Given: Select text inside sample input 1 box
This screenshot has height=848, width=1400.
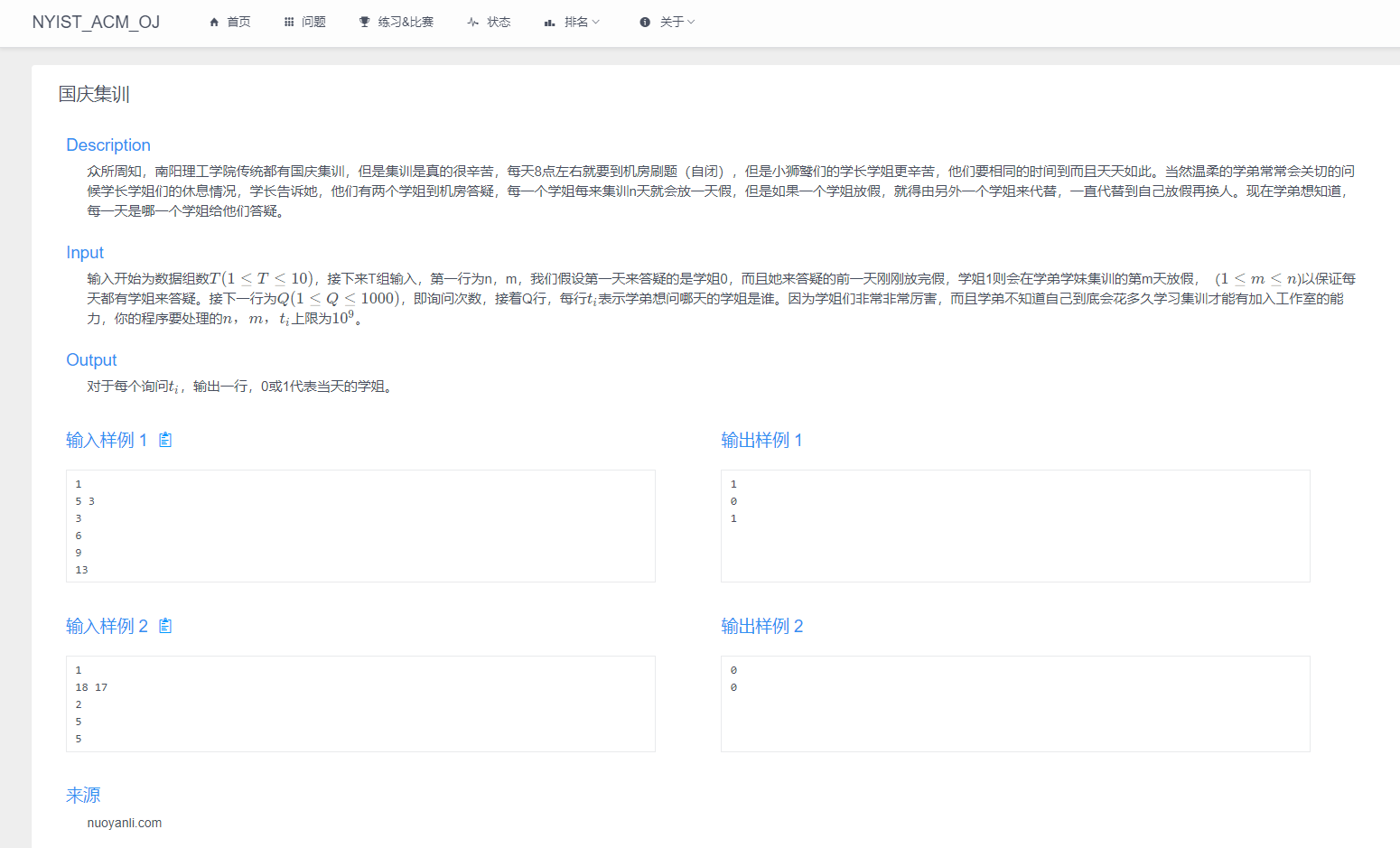Looking at the screenshot, I should click(359, 526).
